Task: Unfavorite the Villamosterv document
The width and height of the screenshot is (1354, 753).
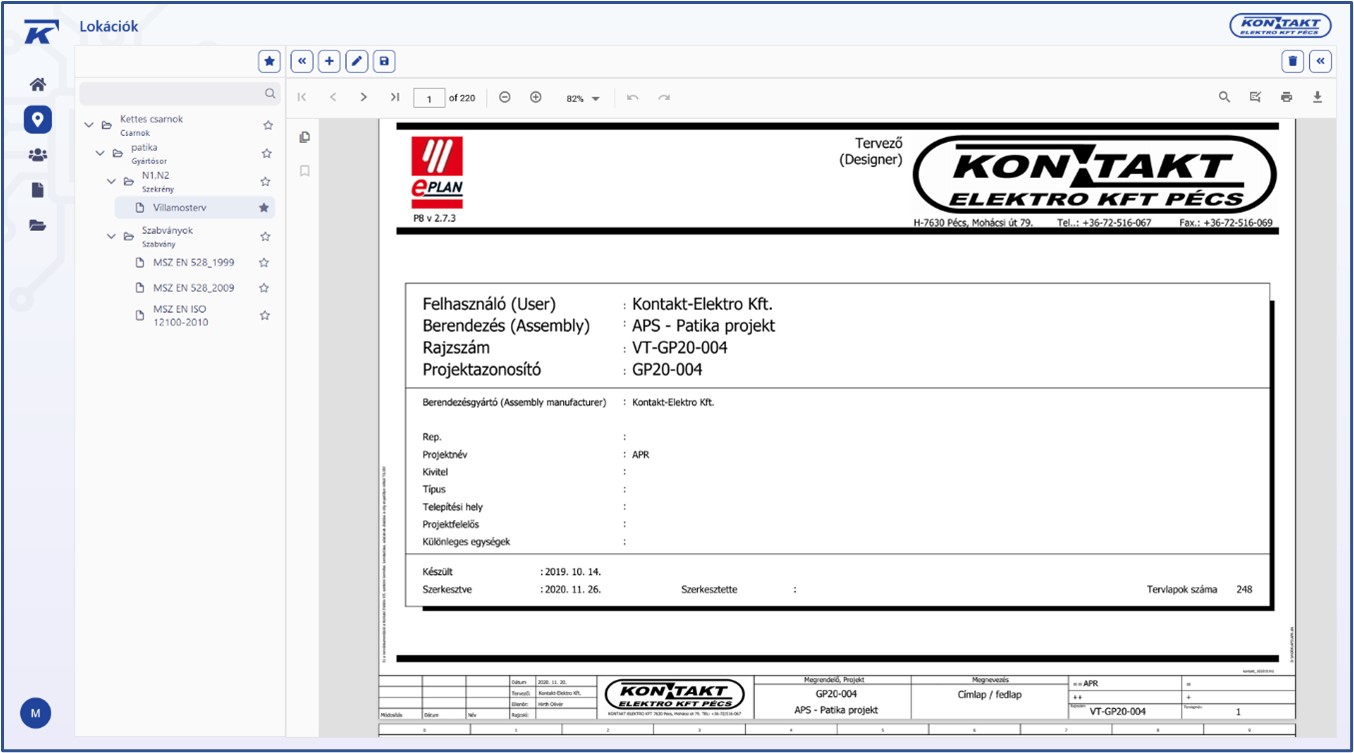Action: [x=264, y=208]
